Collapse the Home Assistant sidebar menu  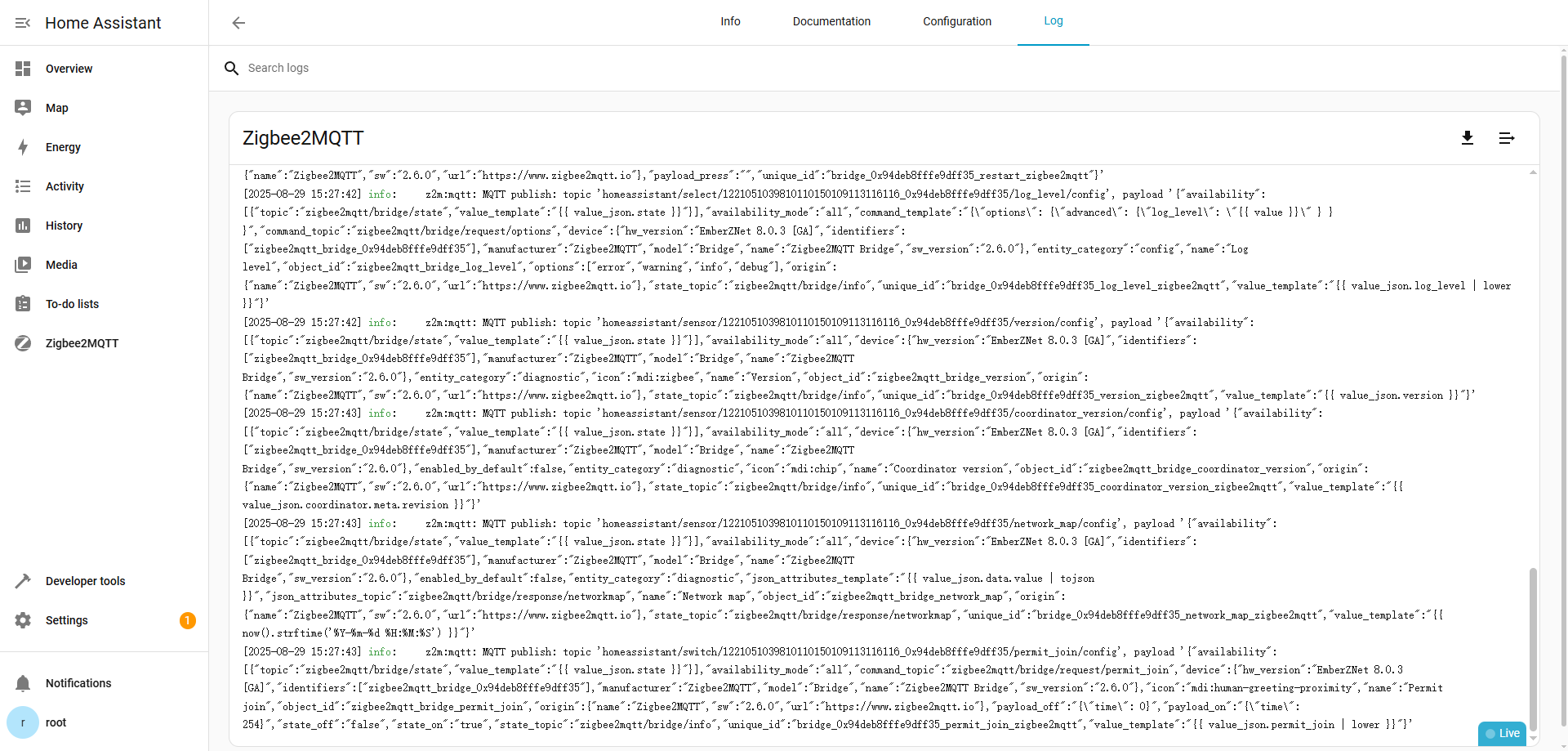coord(23,23)
